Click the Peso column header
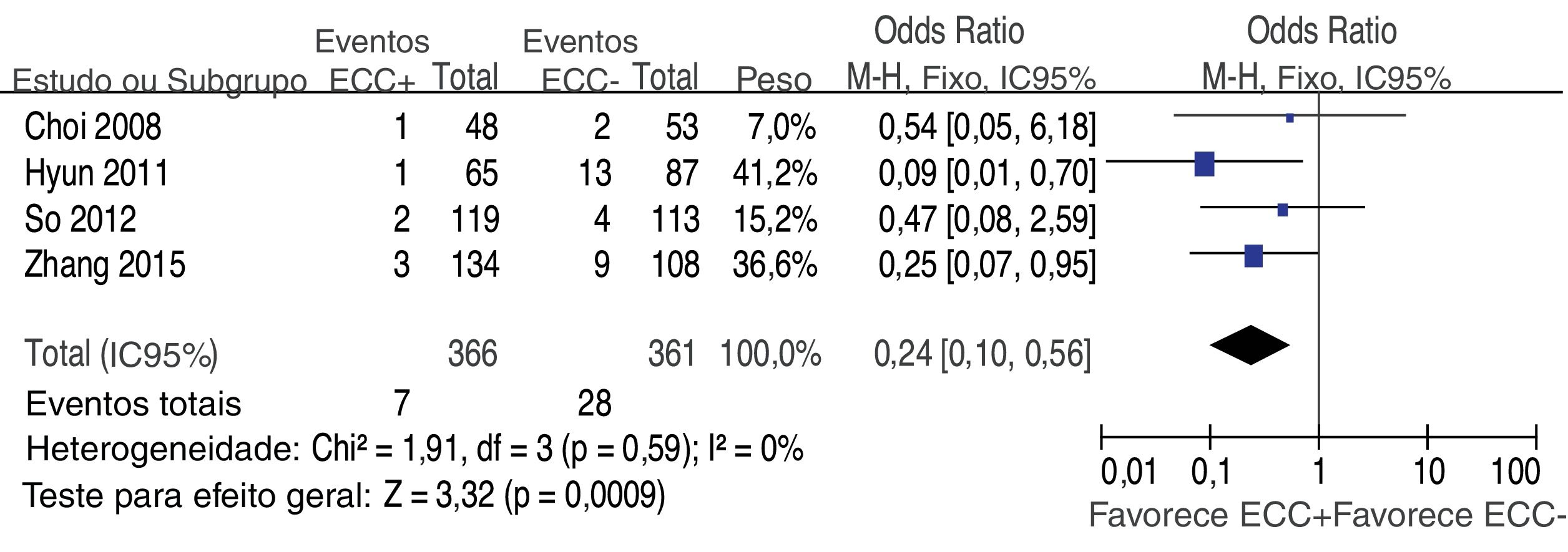Screen dimensions: 1568x552 tap(773, 79)
